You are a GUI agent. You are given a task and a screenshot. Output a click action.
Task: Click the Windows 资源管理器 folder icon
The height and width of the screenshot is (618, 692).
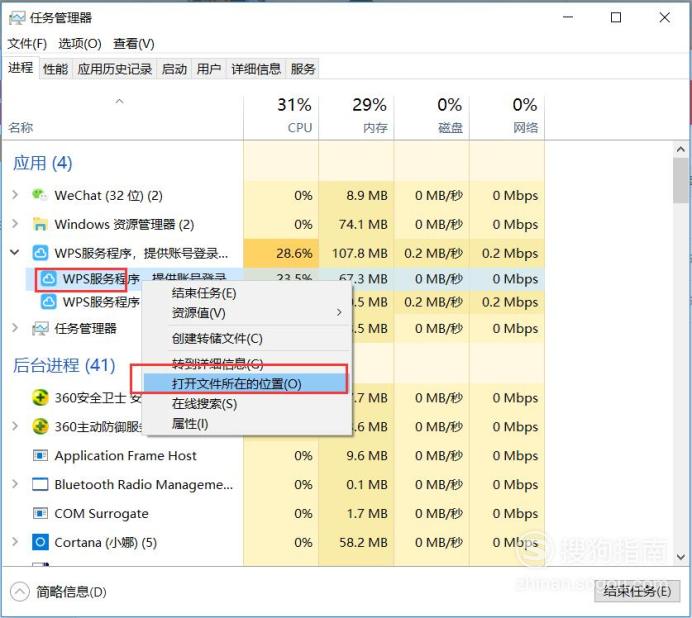(x=40, y=224)
